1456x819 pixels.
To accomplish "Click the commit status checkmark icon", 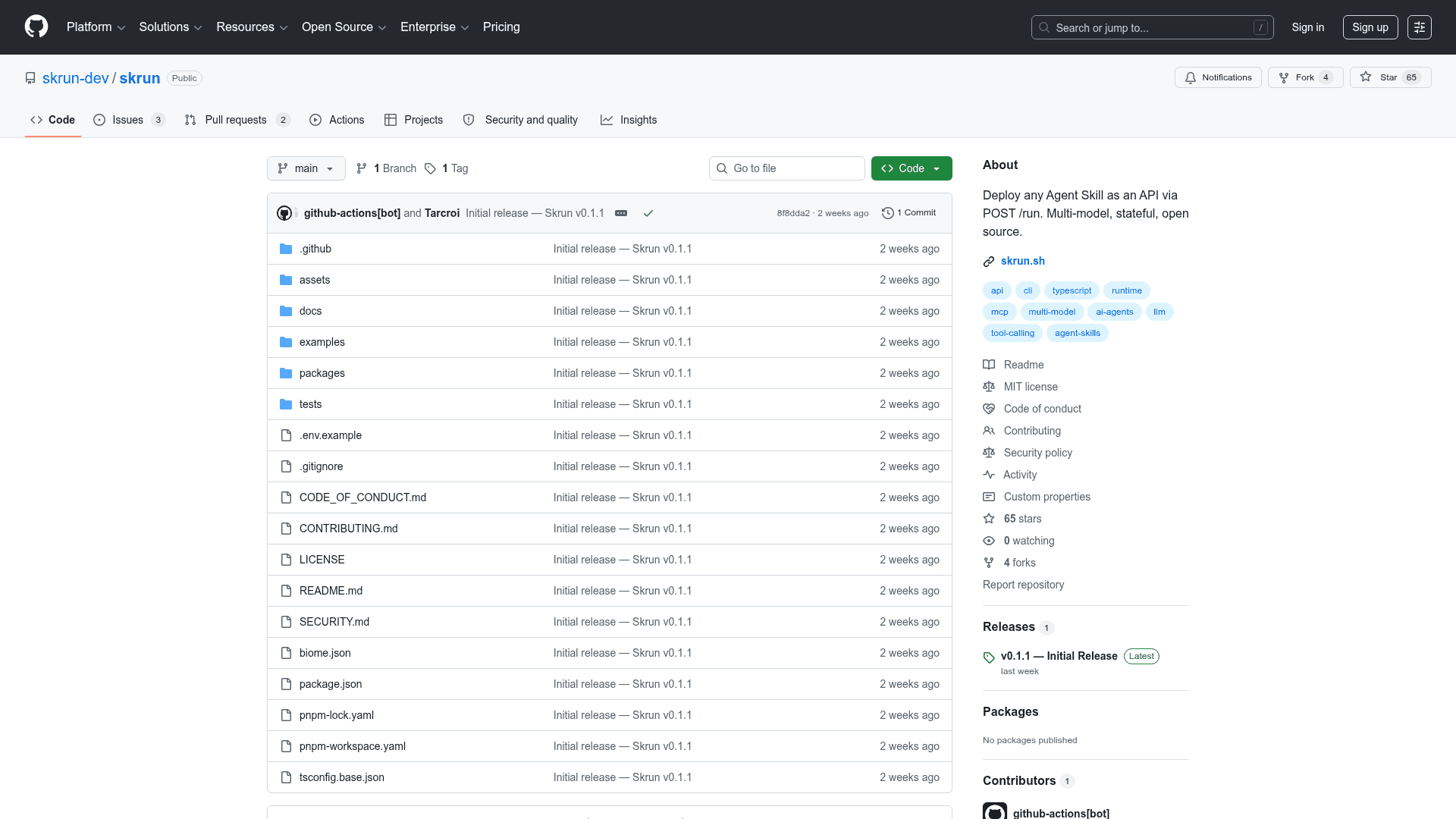I will pos(648,213).
